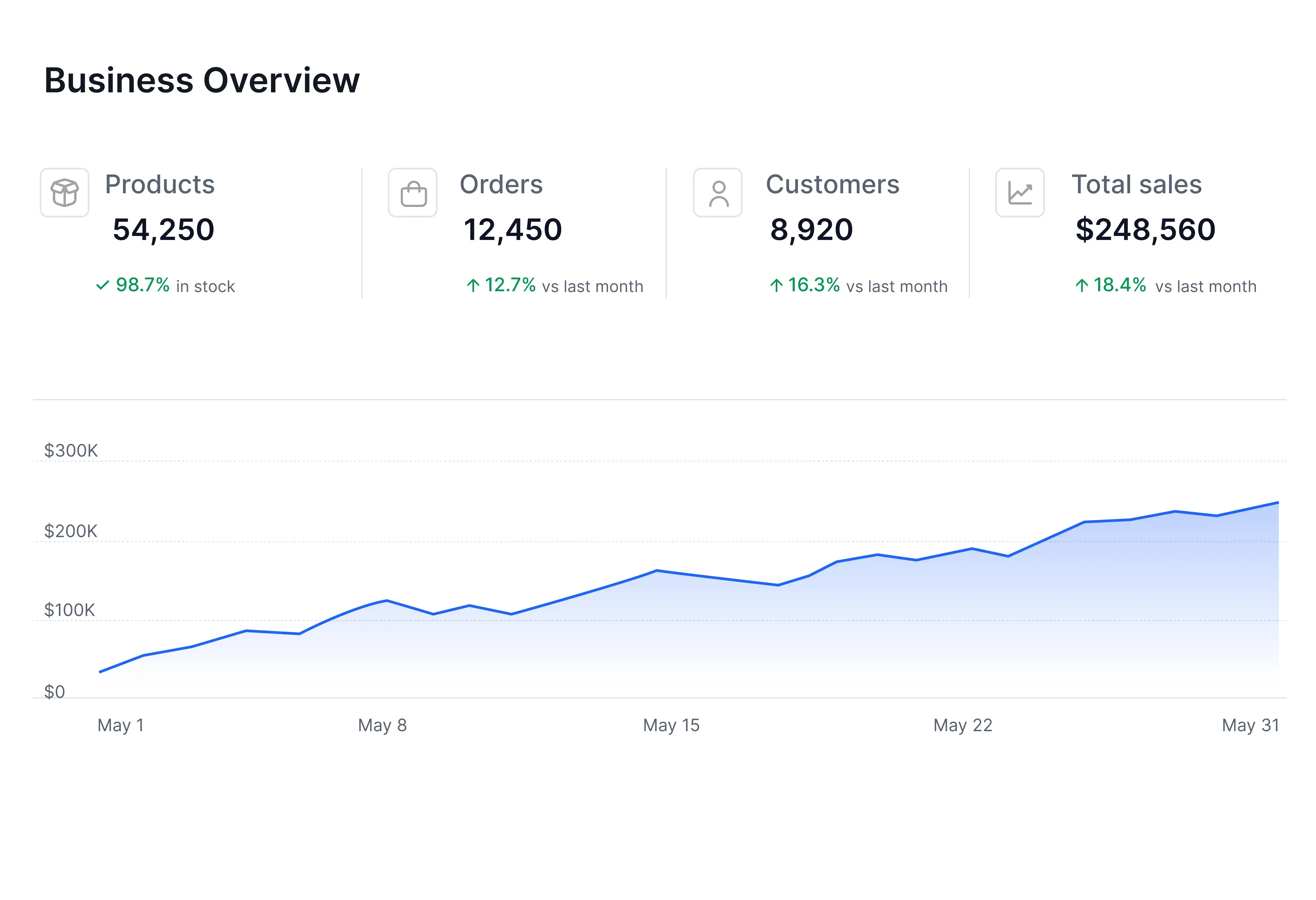
Task: Click the May 8 date label
Action: click(x=382, y=726)
